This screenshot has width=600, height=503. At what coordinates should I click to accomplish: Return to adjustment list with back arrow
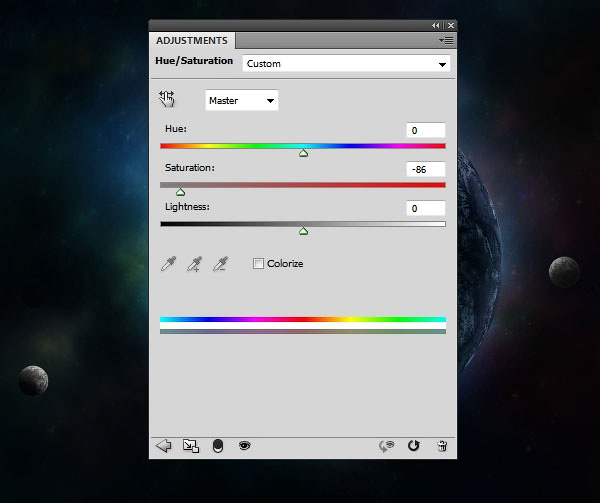[x=163, y=446]
